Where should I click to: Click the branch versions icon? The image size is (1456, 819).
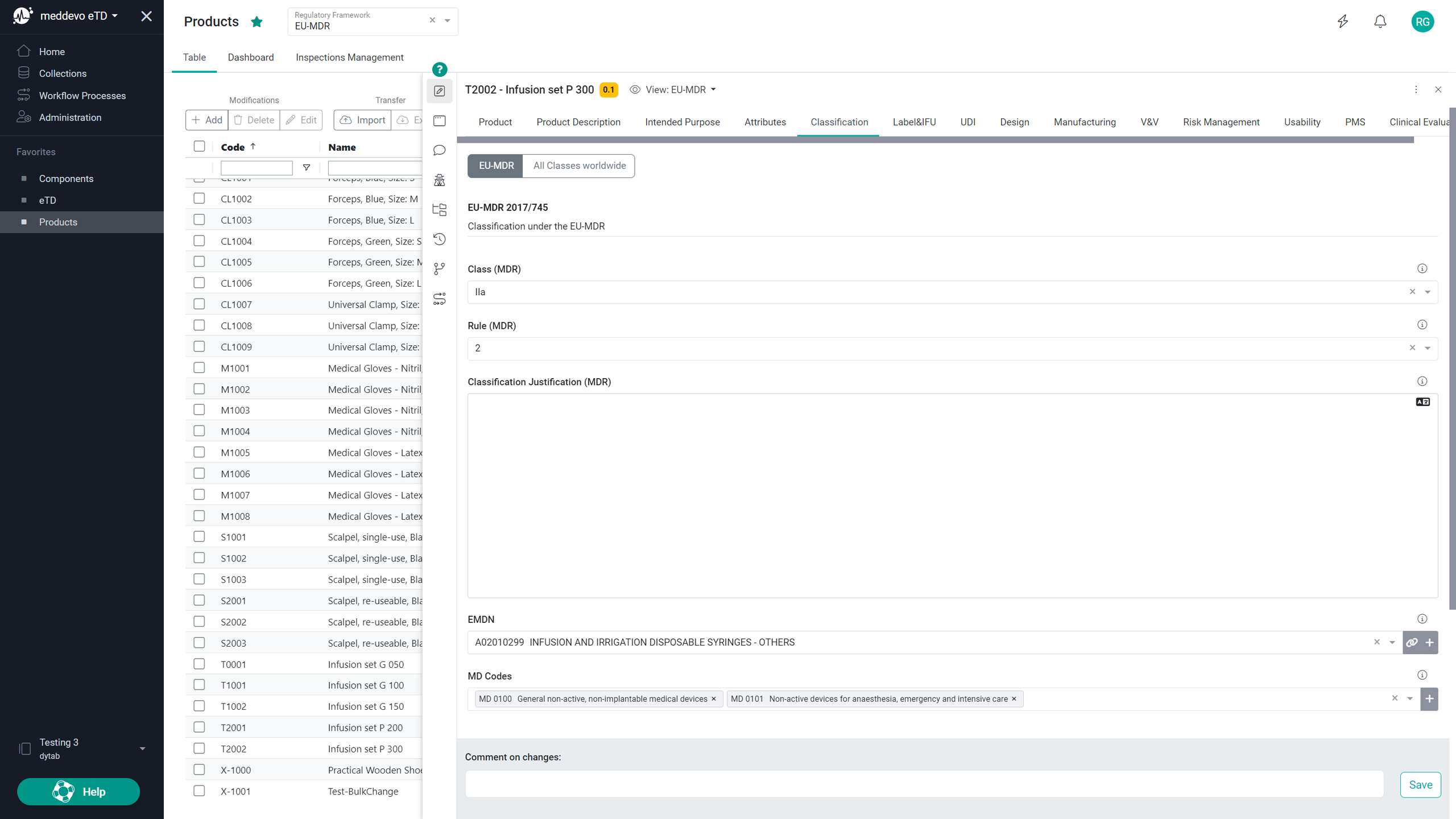coord(439,268)
